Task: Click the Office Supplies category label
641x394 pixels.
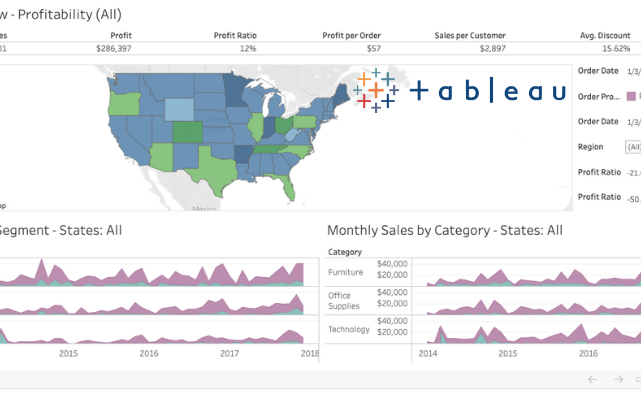Action: [x=343, y=301]
